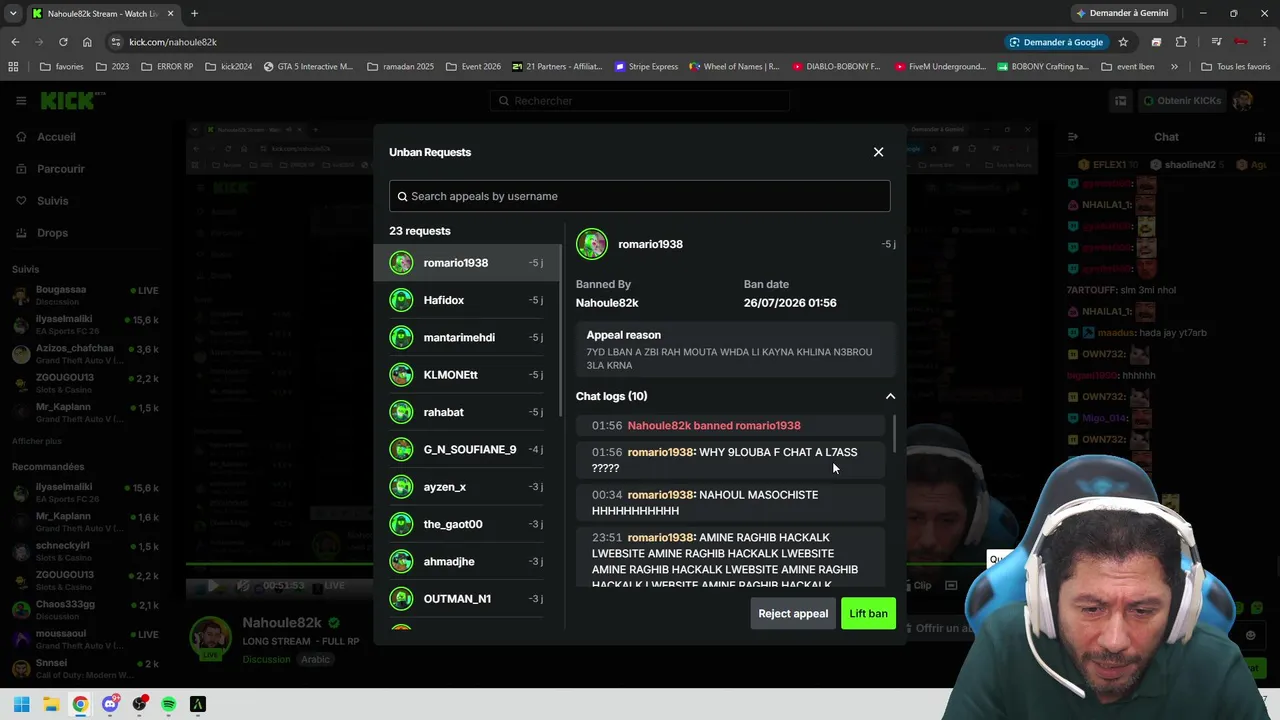Screen dimensions: 1280x720
Task: Open the chat users icon
Action: pos(1260,137)
